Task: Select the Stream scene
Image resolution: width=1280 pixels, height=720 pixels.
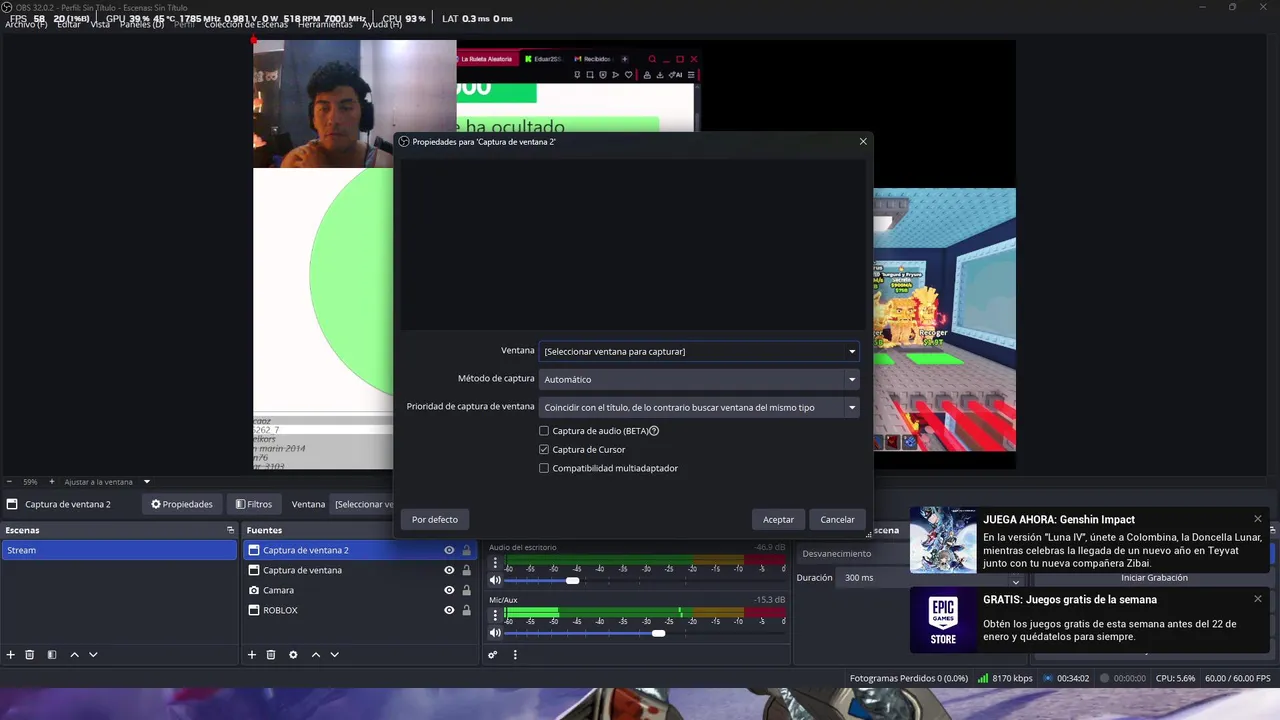Action: pos(119,550)
